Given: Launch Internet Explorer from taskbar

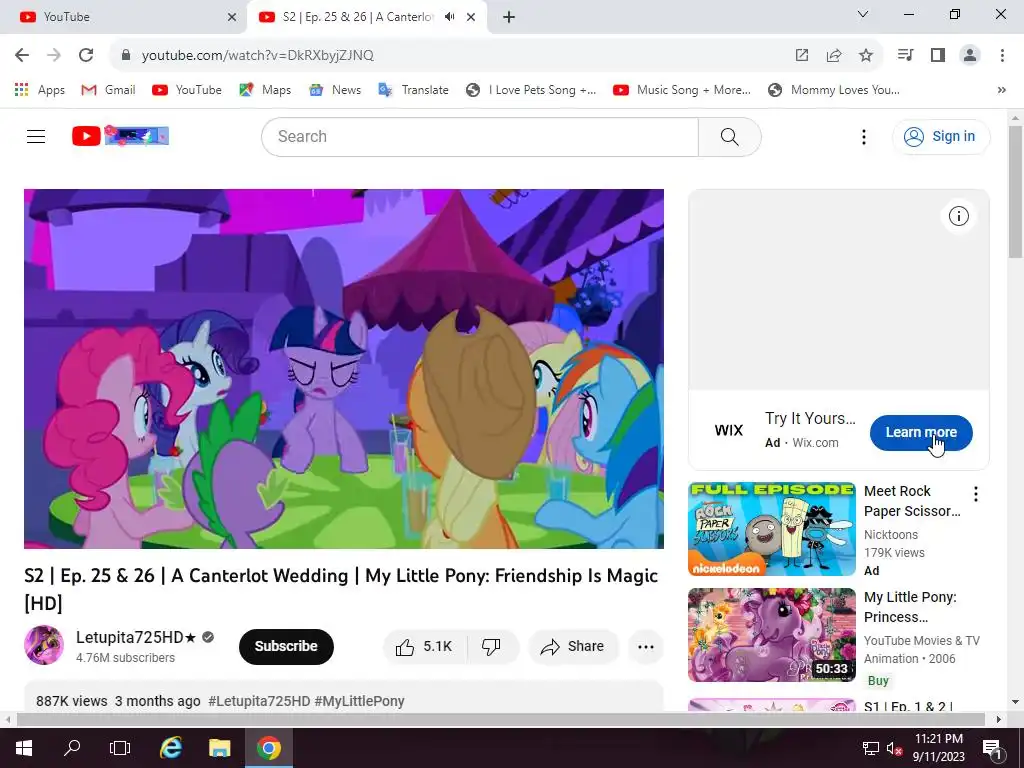Looking at the screenshot, I should tap(171, 748).
